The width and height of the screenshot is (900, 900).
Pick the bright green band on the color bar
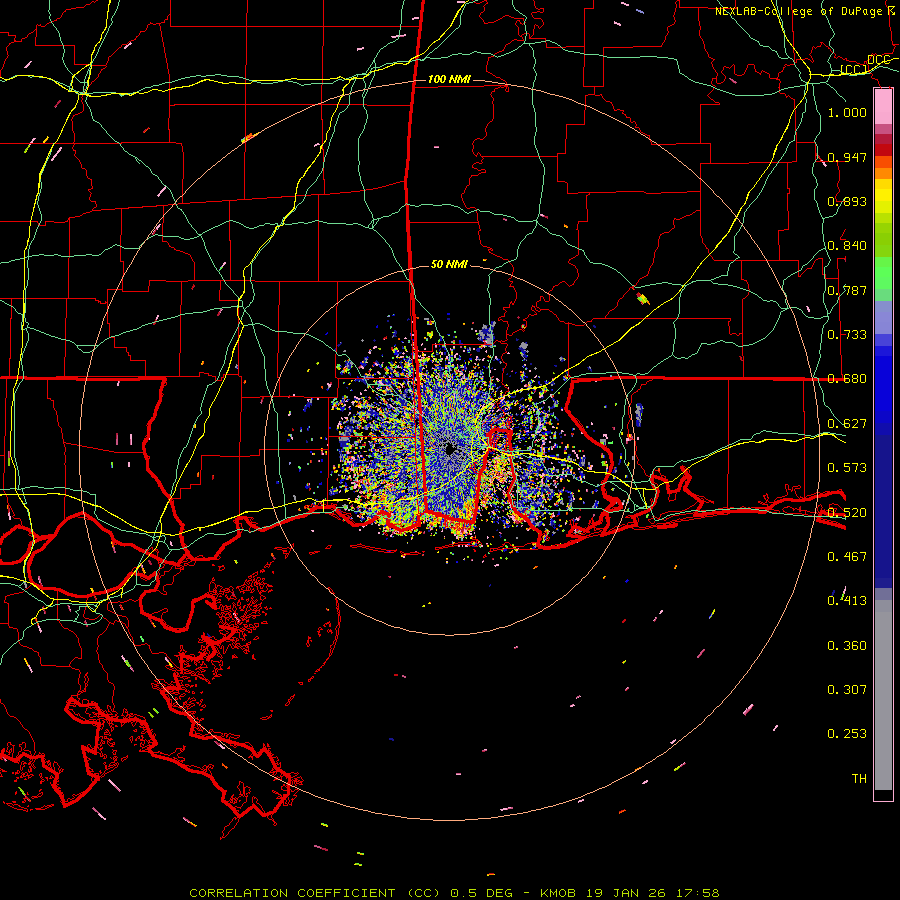[883, 273]
